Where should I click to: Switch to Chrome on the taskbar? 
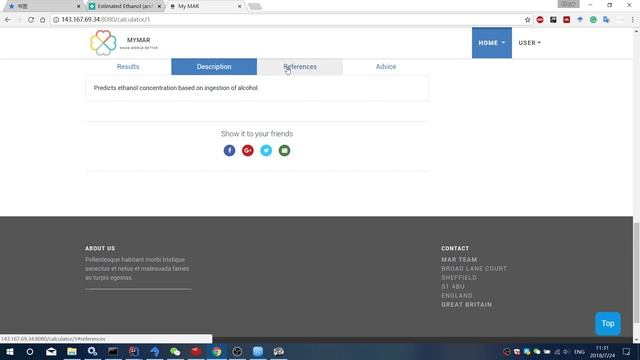click(x=216, y=351)
